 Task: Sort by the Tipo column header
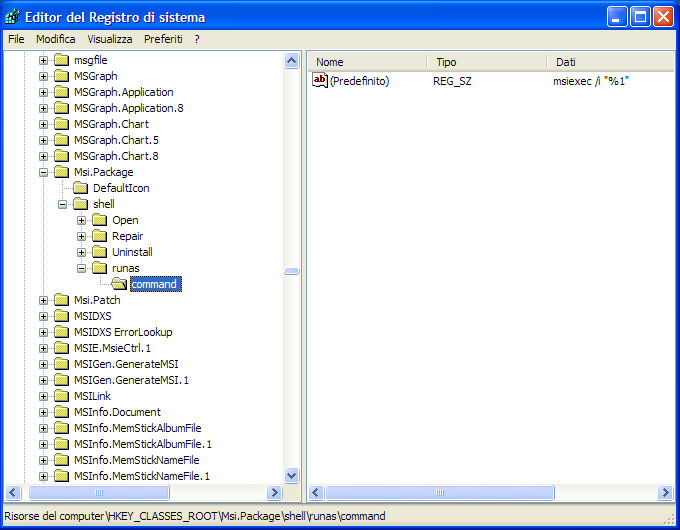coord(487,62)
